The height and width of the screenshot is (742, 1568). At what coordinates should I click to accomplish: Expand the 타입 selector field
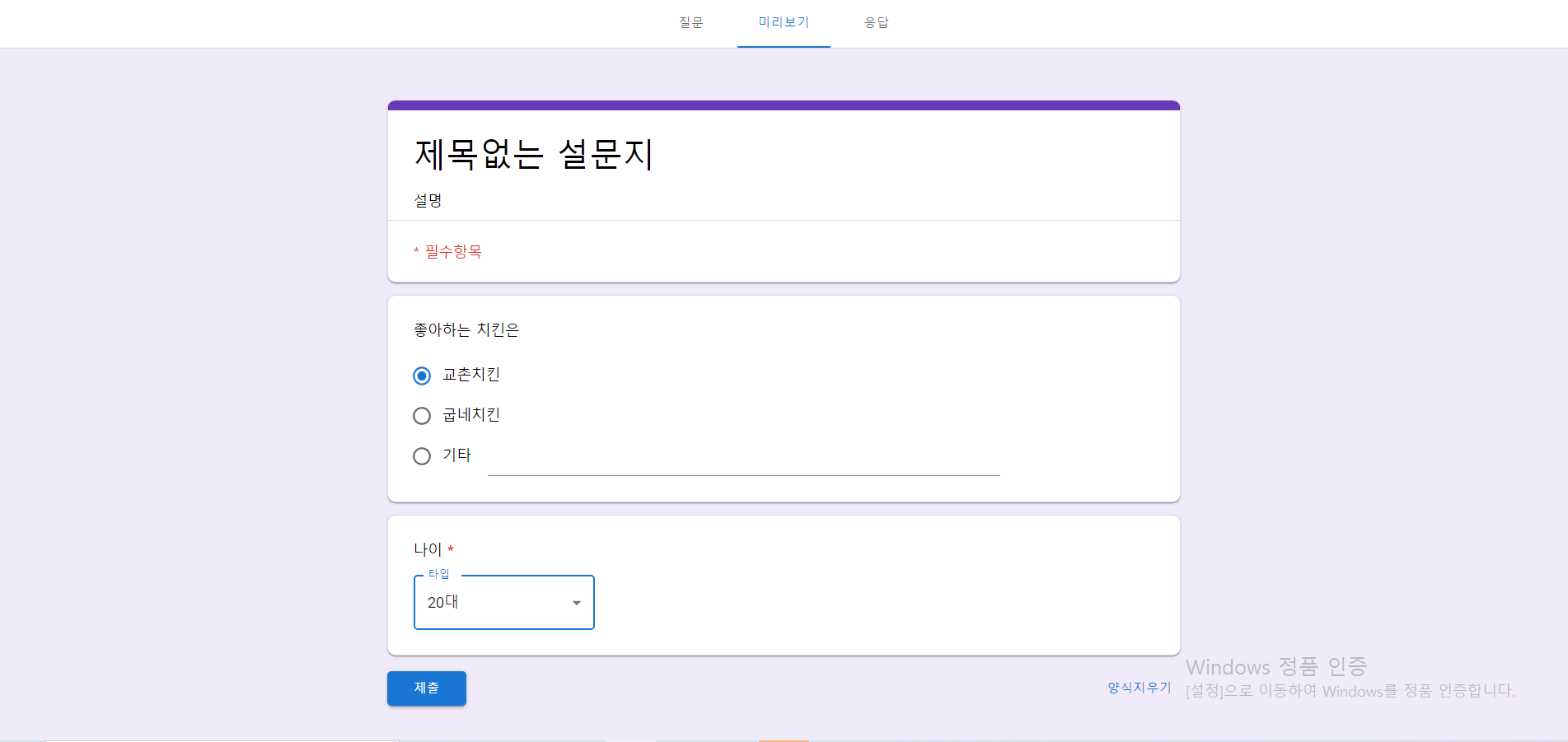[503, 602]
